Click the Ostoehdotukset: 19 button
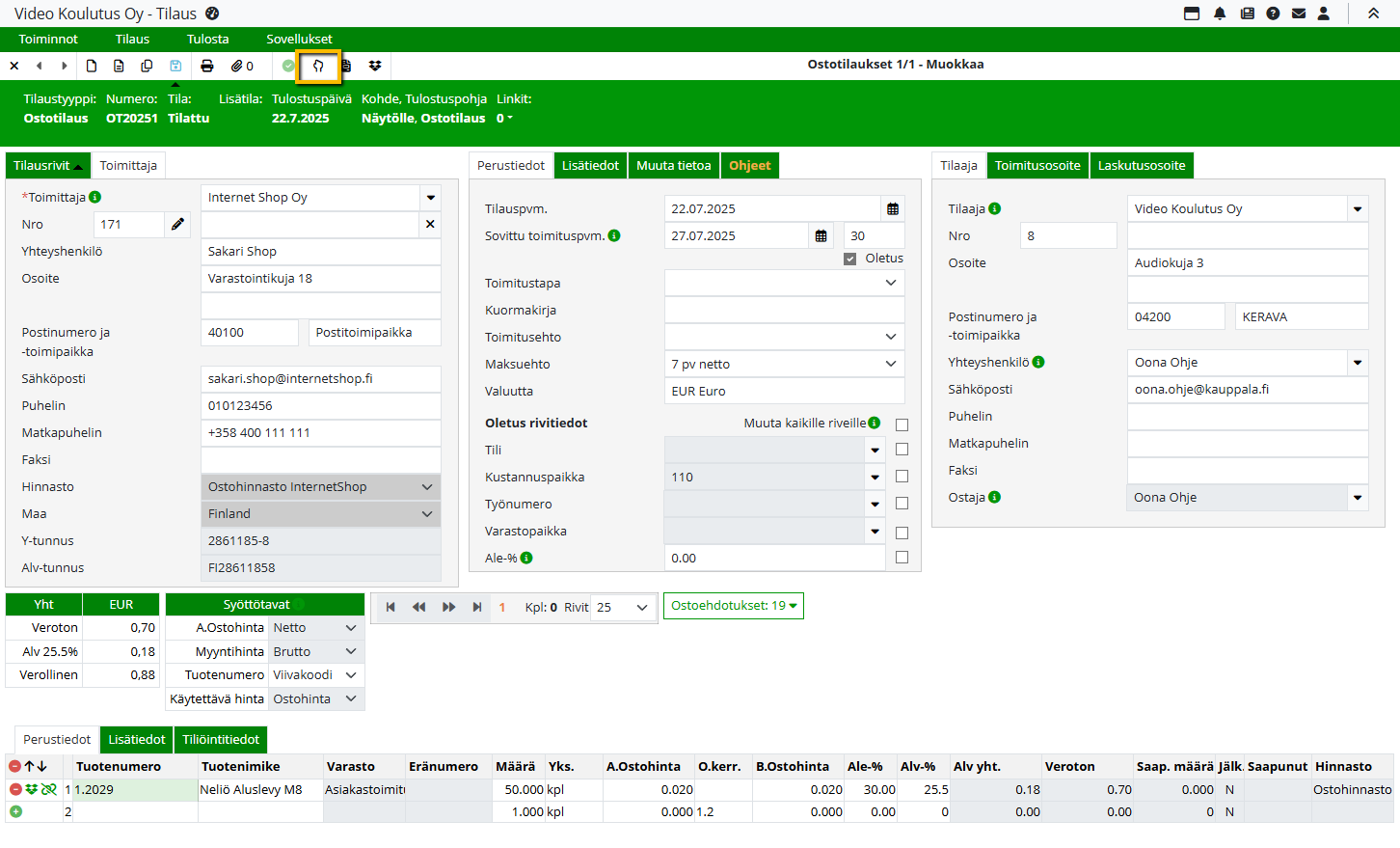Viewport: 1400px width, 848px height. (x=733, y=606)
